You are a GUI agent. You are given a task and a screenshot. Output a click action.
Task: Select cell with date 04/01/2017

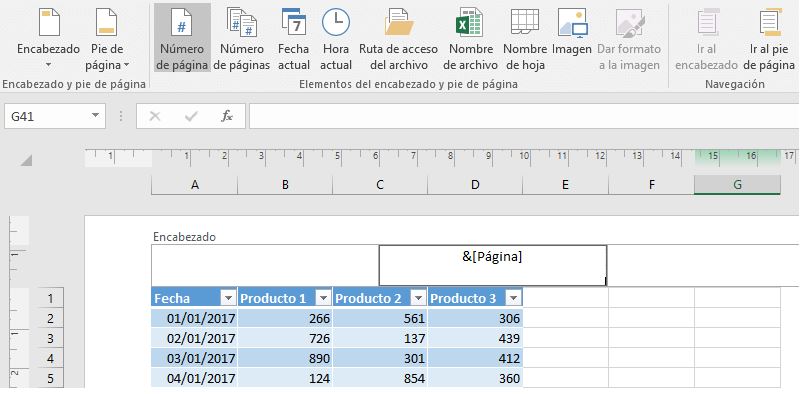(194, 378)
